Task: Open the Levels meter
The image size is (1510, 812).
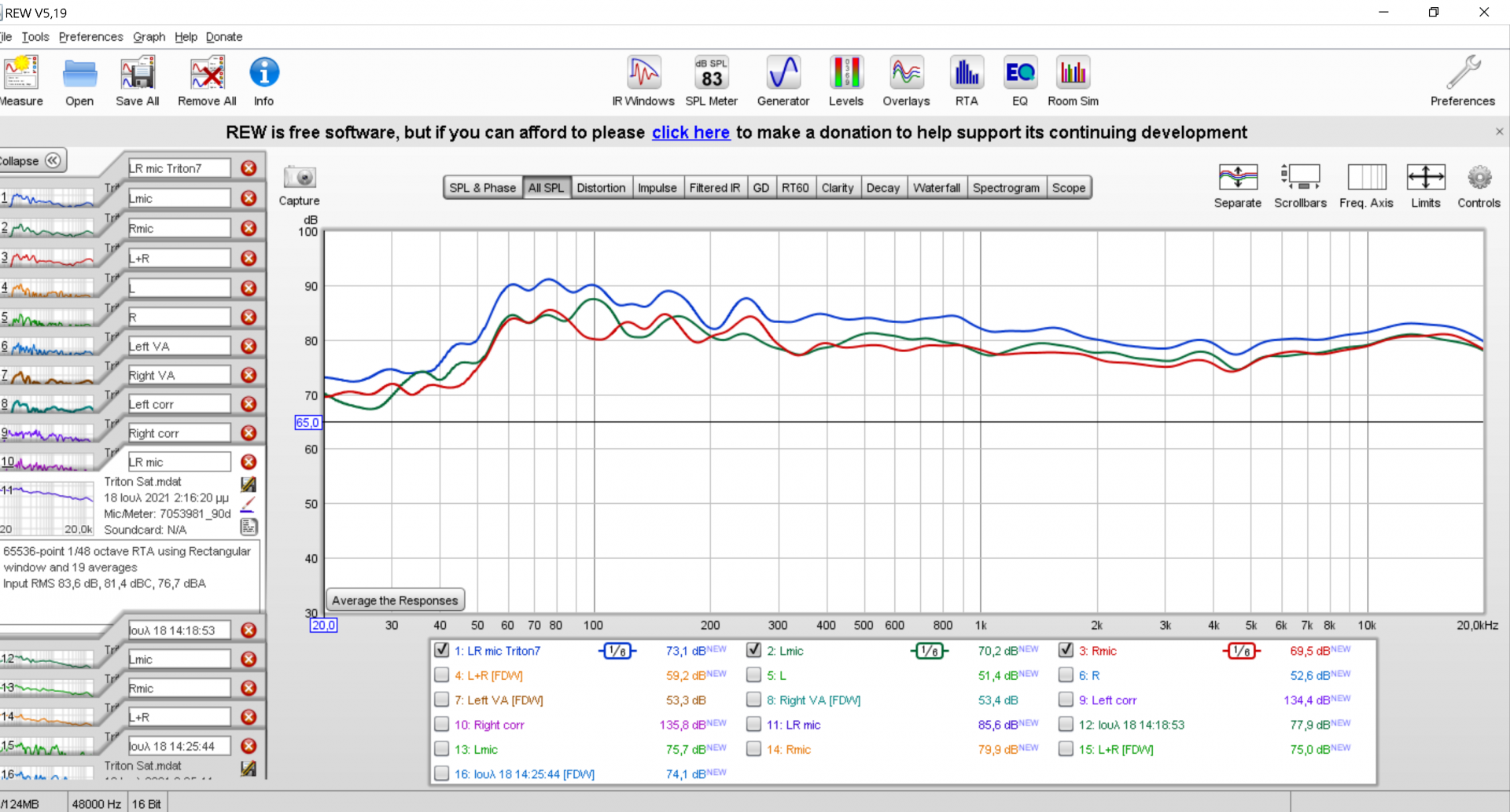Action: click(846, 80)
